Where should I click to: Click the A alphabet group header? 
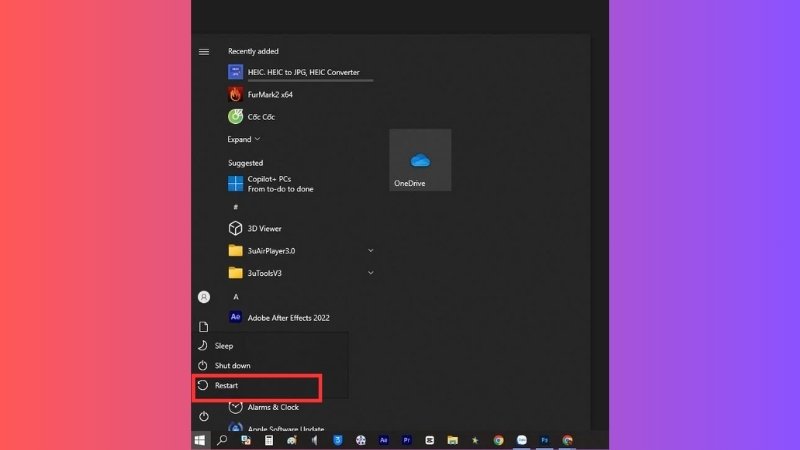(236, 297)
